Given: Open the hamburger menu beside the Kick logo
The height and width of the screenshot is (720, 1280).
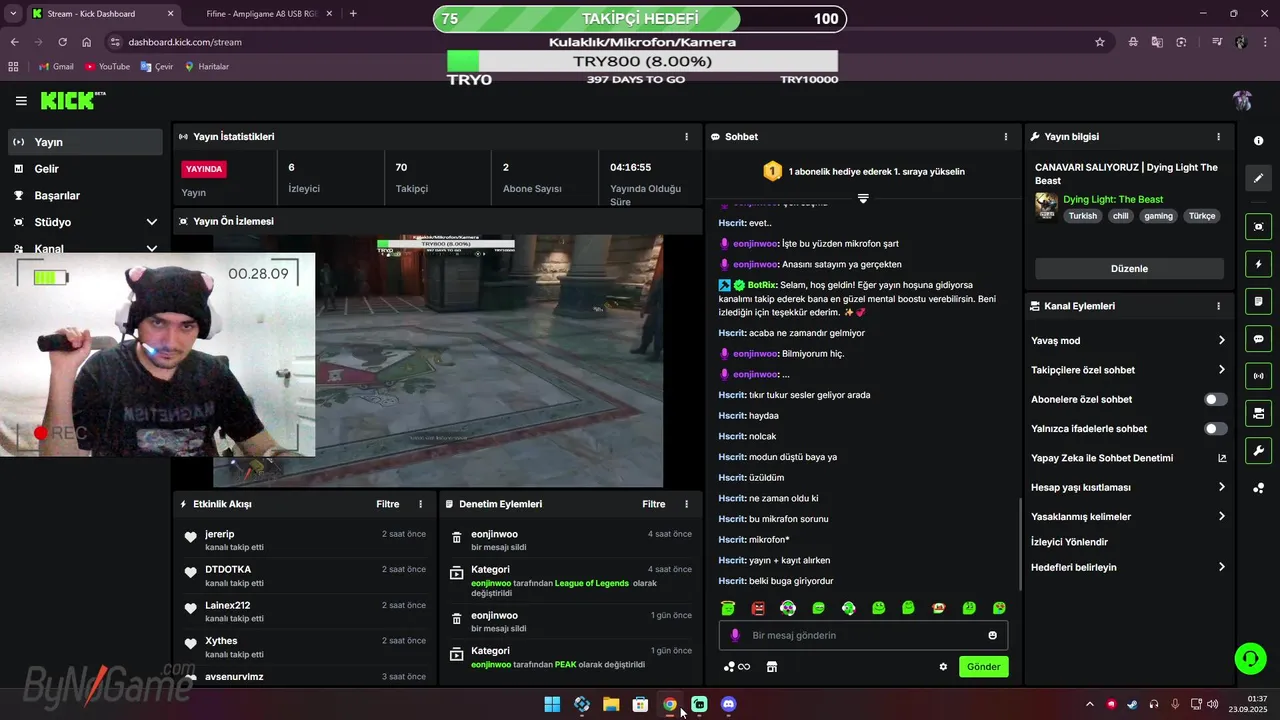Looking at the screenshot, I should [x=21, y=101].
